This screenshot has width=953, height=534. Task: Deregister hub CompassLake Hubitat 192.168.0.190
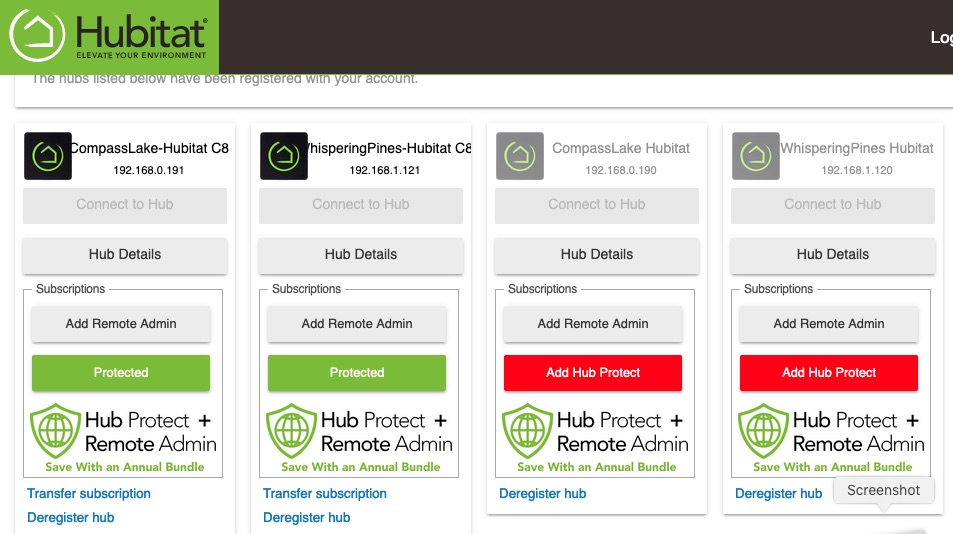pyautogui.click(x=542, y=493)
